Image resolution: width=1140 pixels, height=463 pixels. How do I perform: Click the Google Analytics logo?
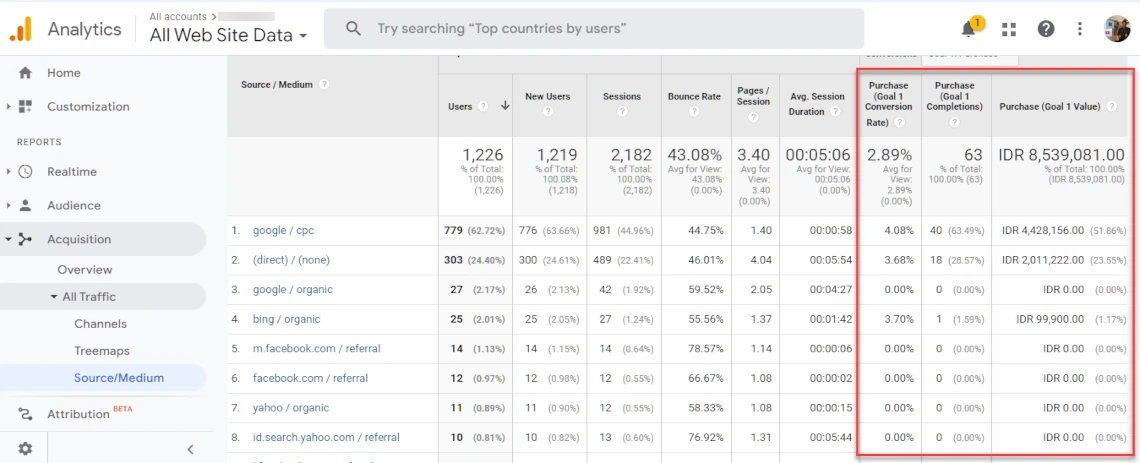pos(20,29)
